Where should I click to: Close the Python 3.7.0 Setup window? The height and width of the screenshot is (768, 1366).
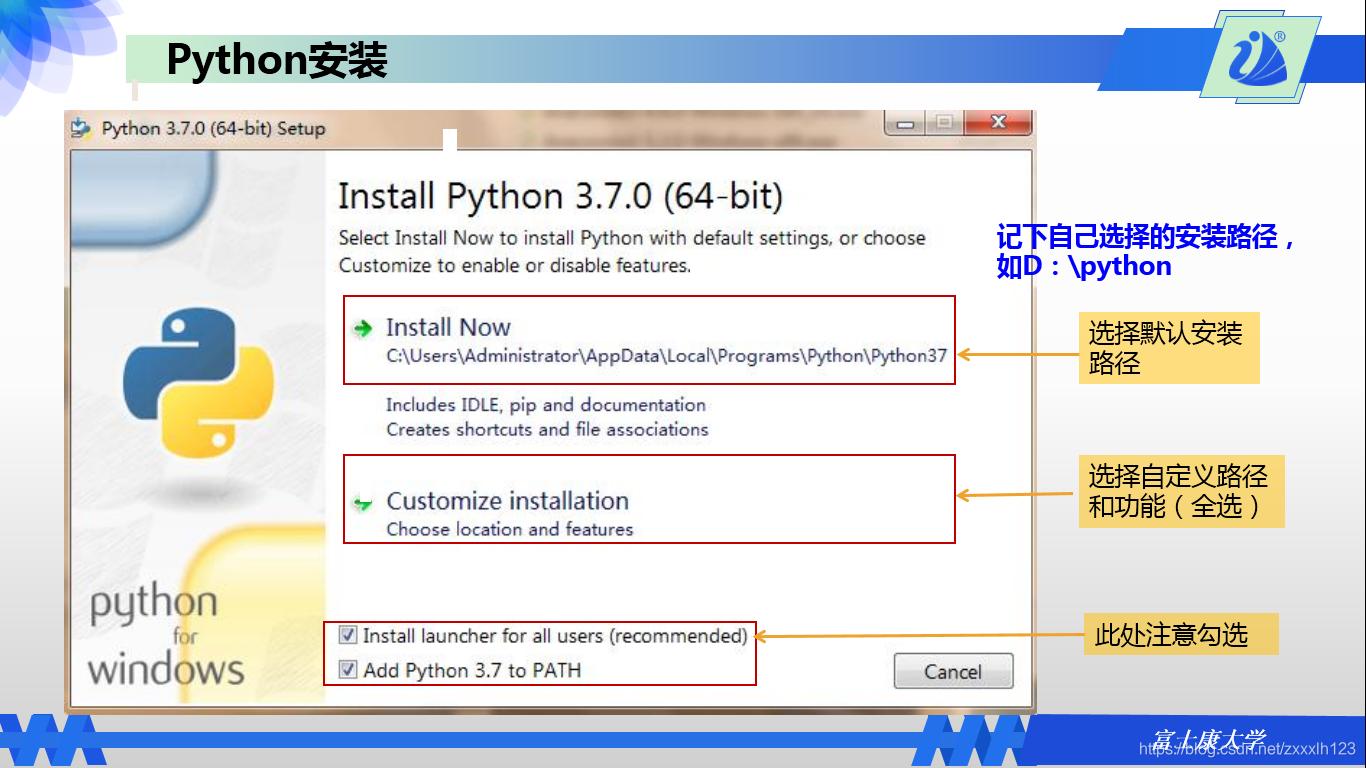[x=997, y=124]
